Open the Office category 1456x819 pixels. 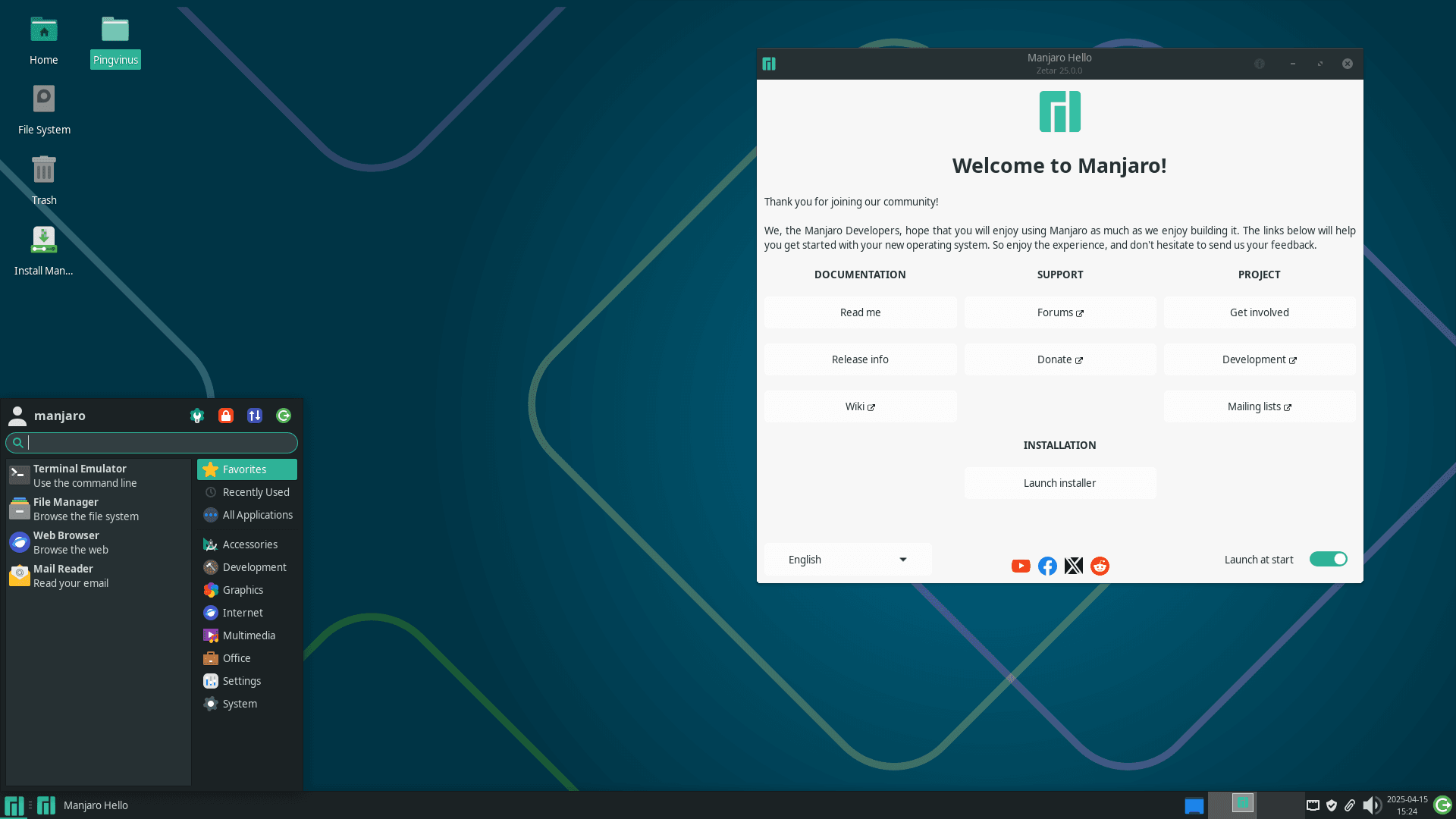247,658
